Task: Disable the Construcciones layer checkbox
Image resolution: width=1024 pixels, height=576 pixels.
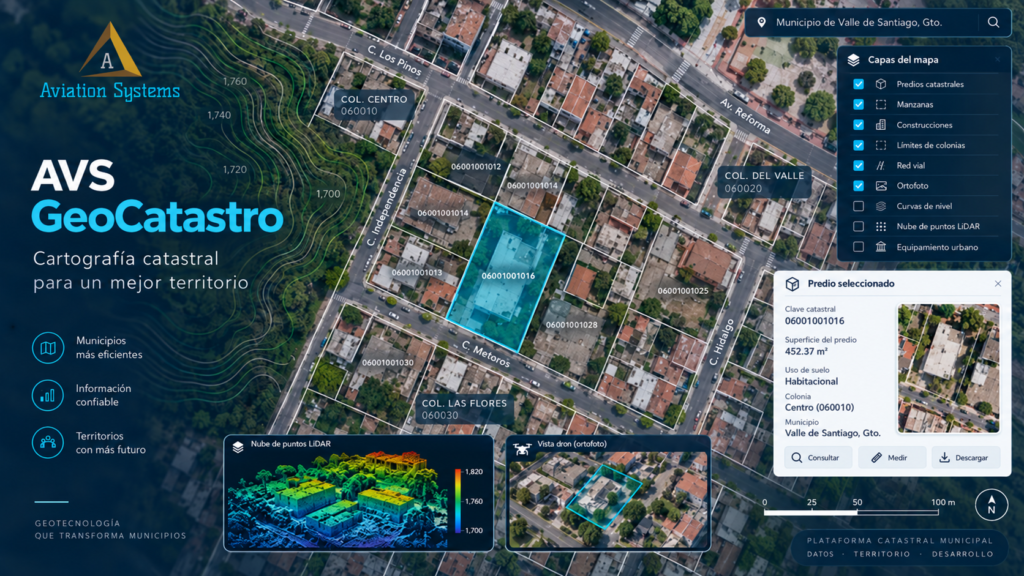Action: coord(859,125)
